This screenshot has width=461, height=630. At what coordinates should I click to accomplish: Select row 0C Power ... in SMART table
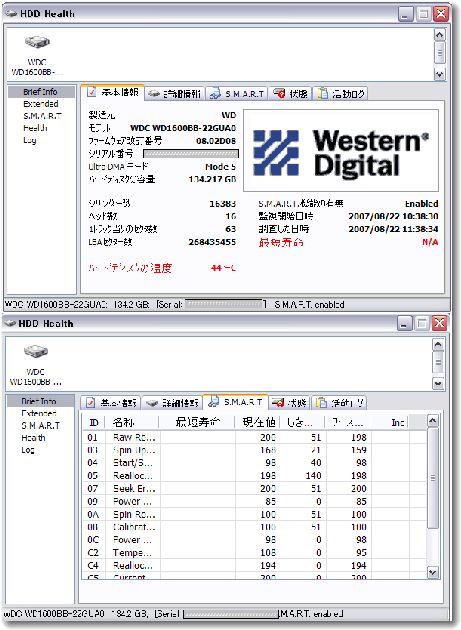(255, 540)
